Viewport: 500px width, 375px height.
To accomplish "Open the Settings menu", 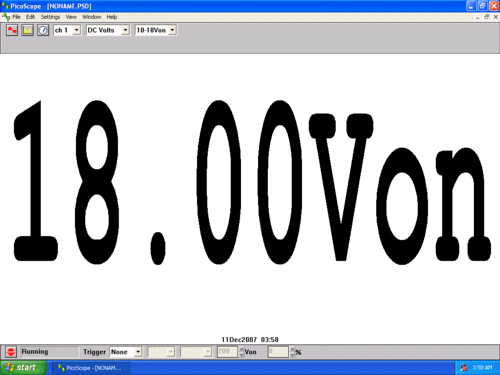I will coord(50,17).
